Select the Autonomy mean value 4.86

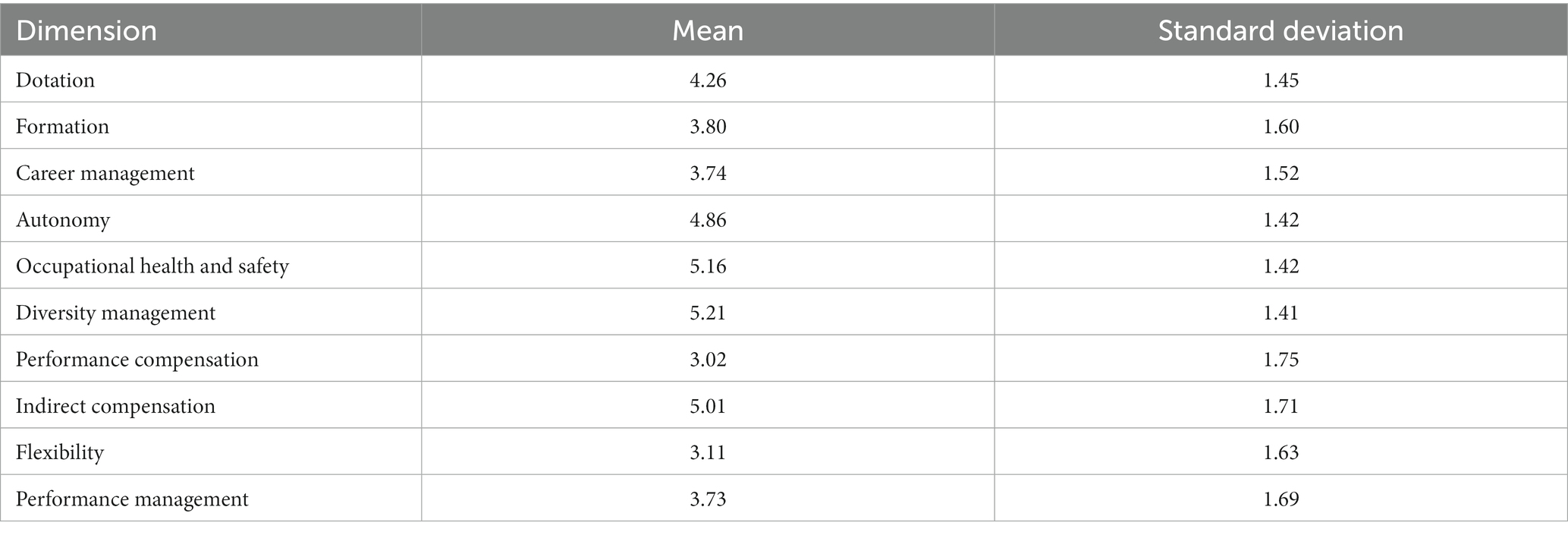point(708,220)
